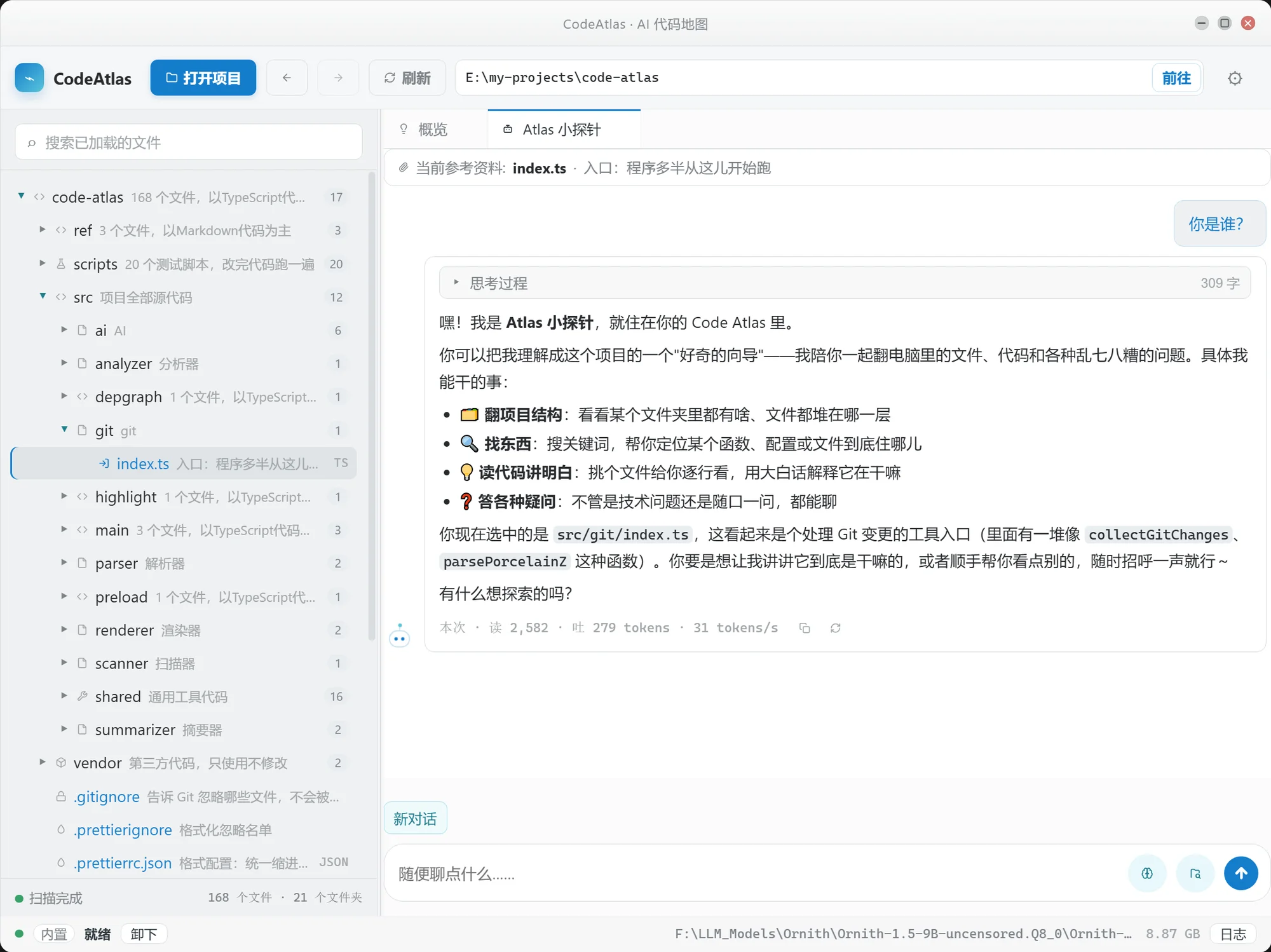Expand the ai folder arrow
Image resolution: width=1271 pixels, height=952 pixels.
[64, 329]
